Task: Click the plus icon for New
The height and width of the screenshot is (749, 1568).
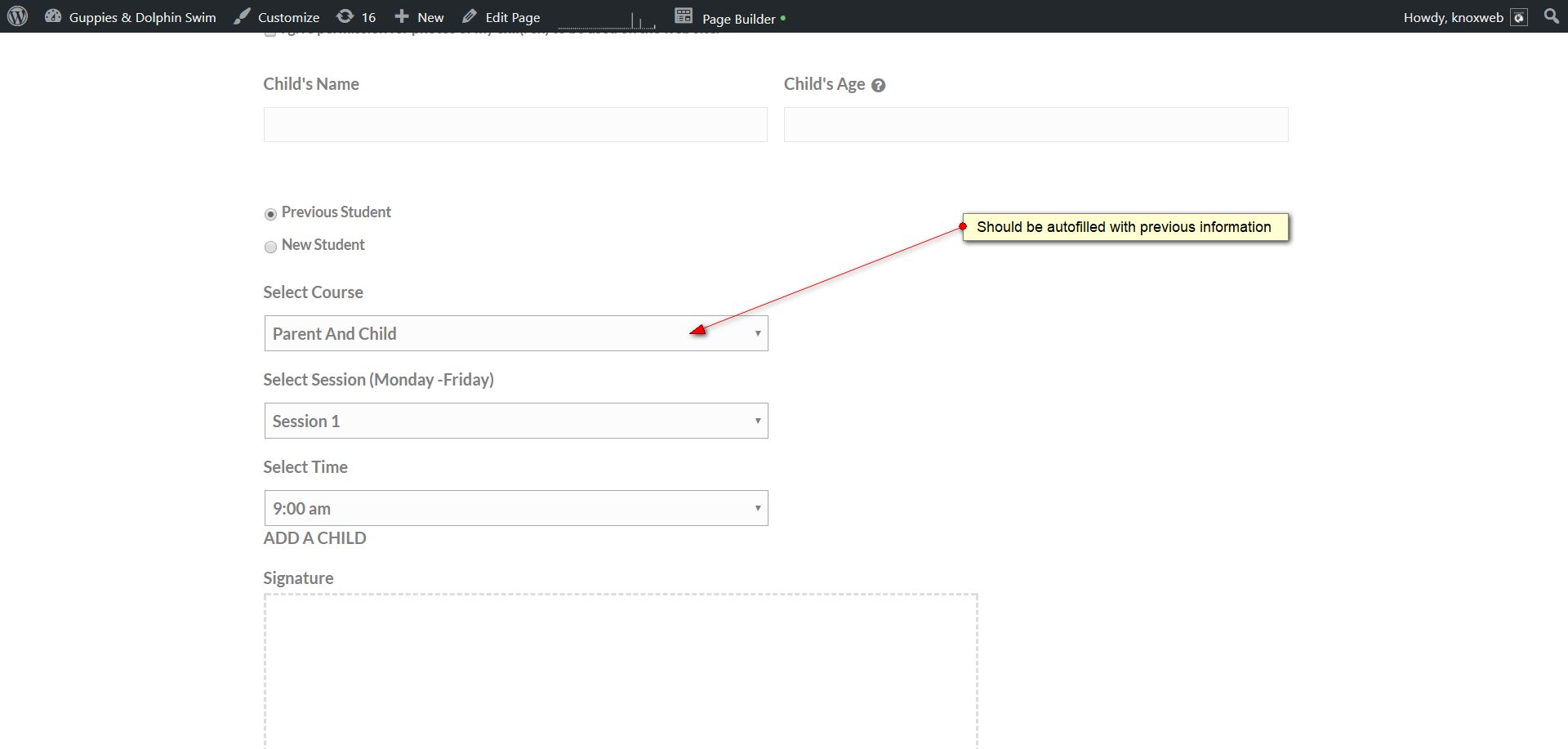Action: (402, 16)
